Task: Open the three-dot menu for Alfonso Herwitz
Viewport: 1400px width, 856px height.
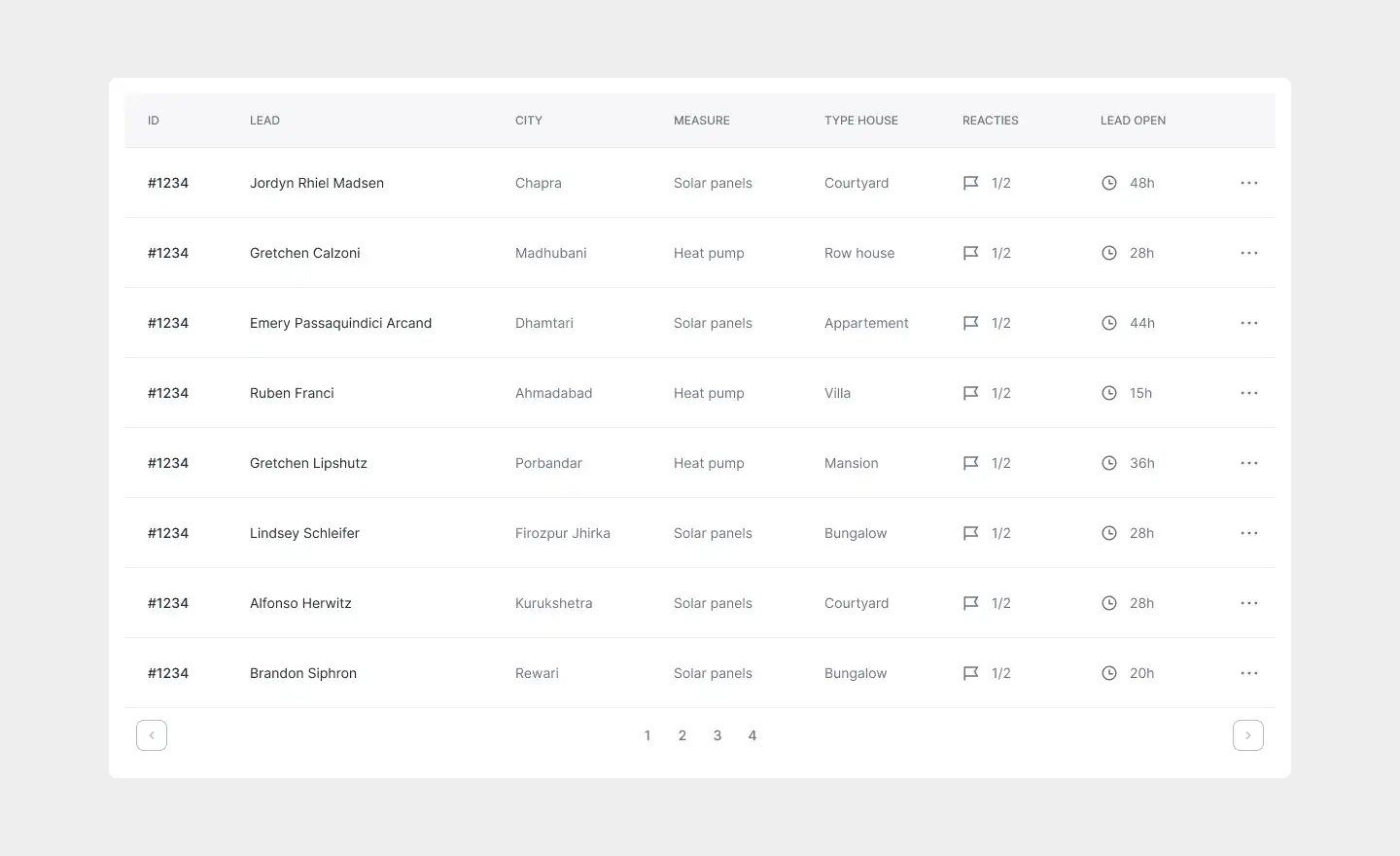Action: pos(1249,603)
